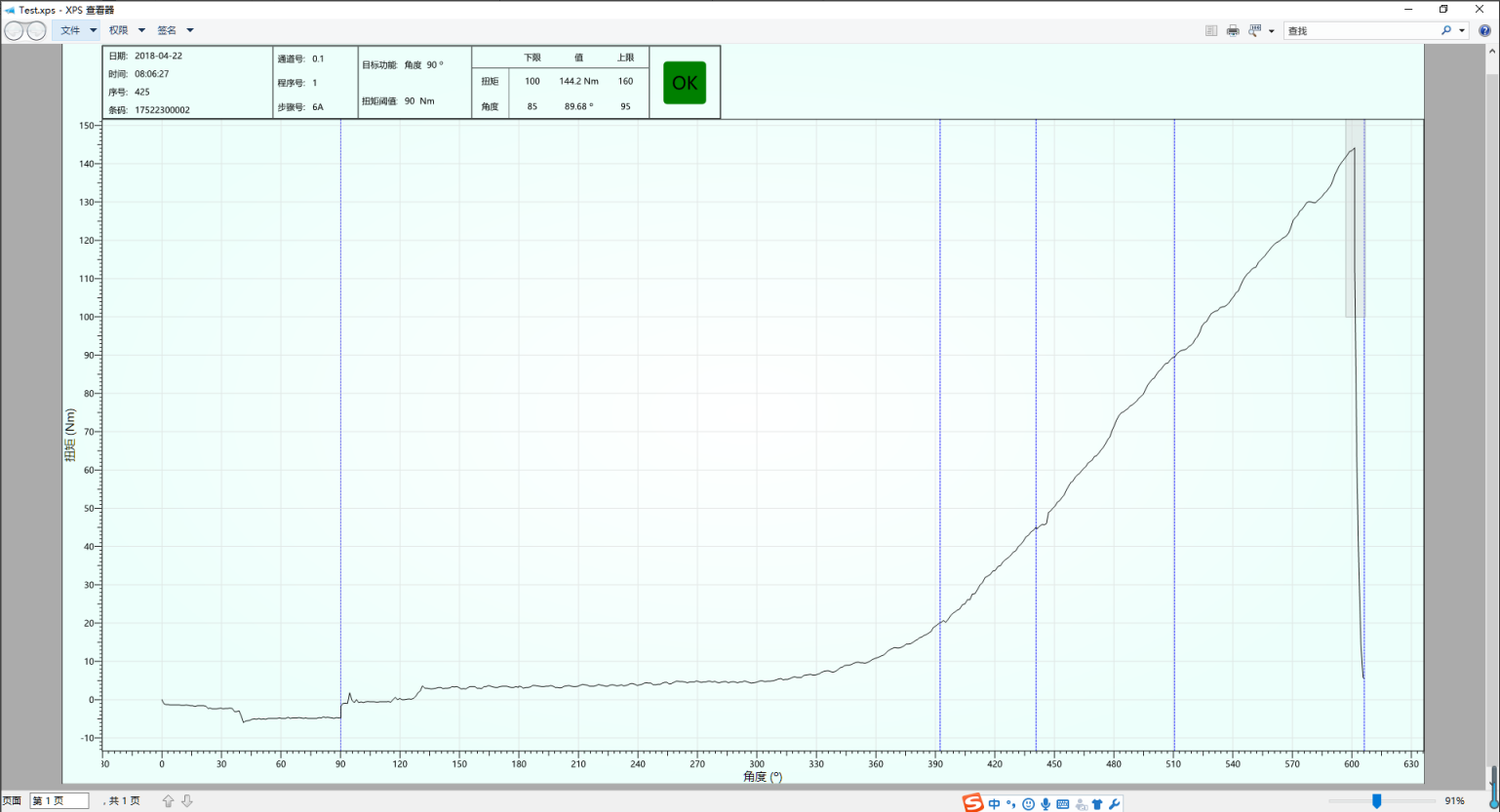Click the serial number 425

pos(142,92)
